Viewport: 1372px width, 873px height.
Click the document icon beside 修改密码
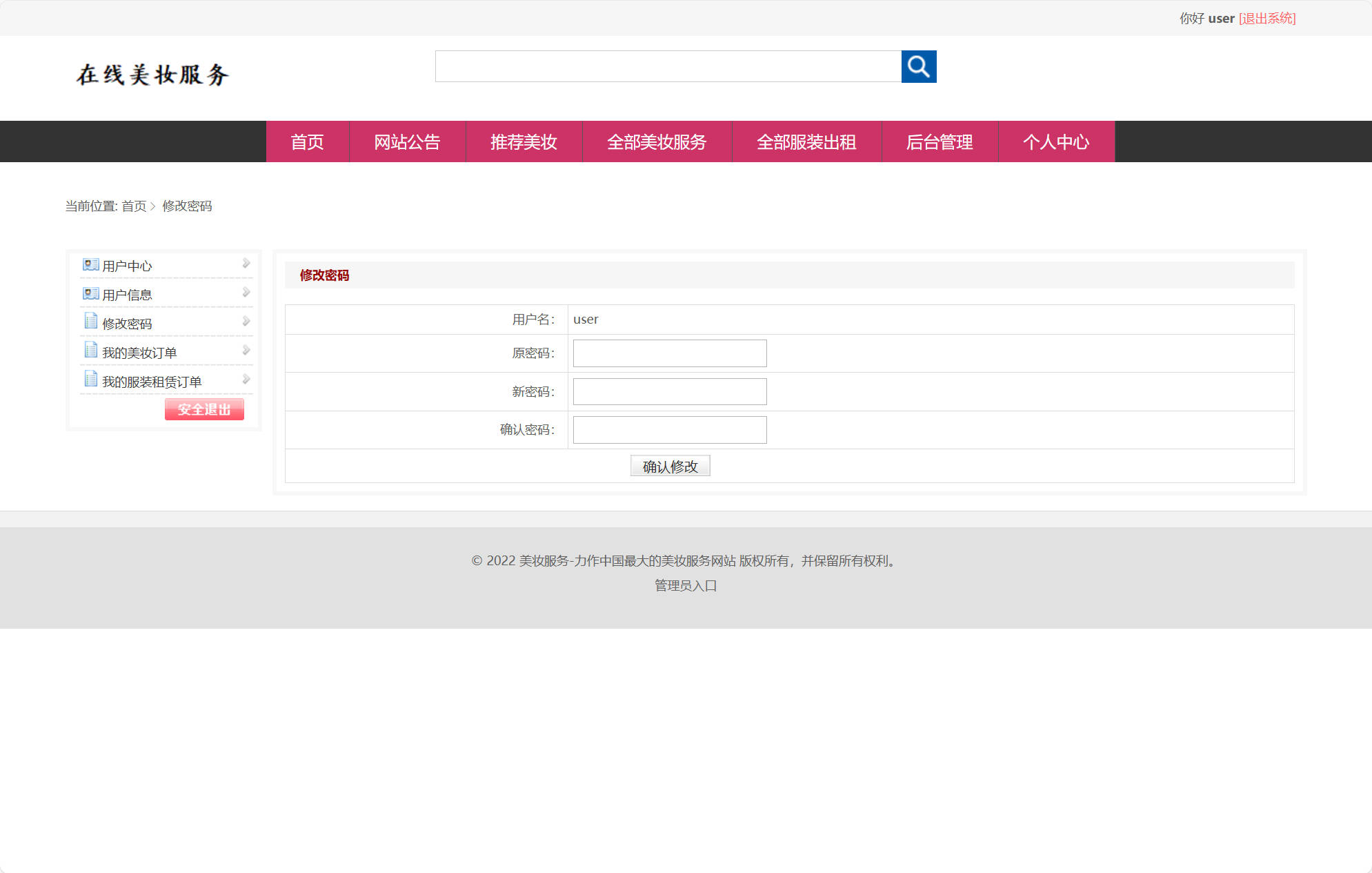point(90,321)
